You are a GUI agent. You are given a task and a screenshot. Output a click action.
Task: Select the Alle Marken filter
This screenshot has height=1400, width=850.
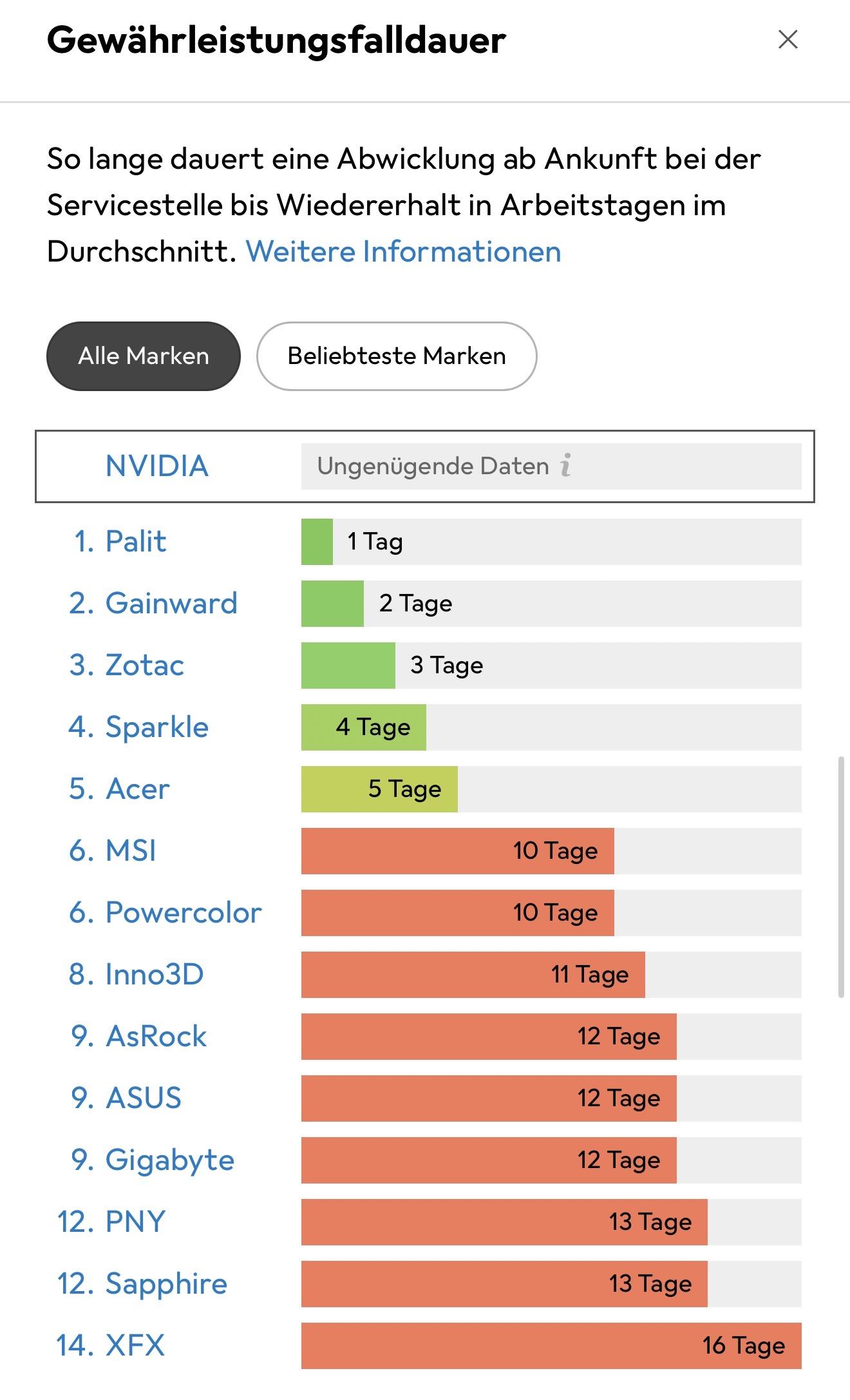click(144, 356)
